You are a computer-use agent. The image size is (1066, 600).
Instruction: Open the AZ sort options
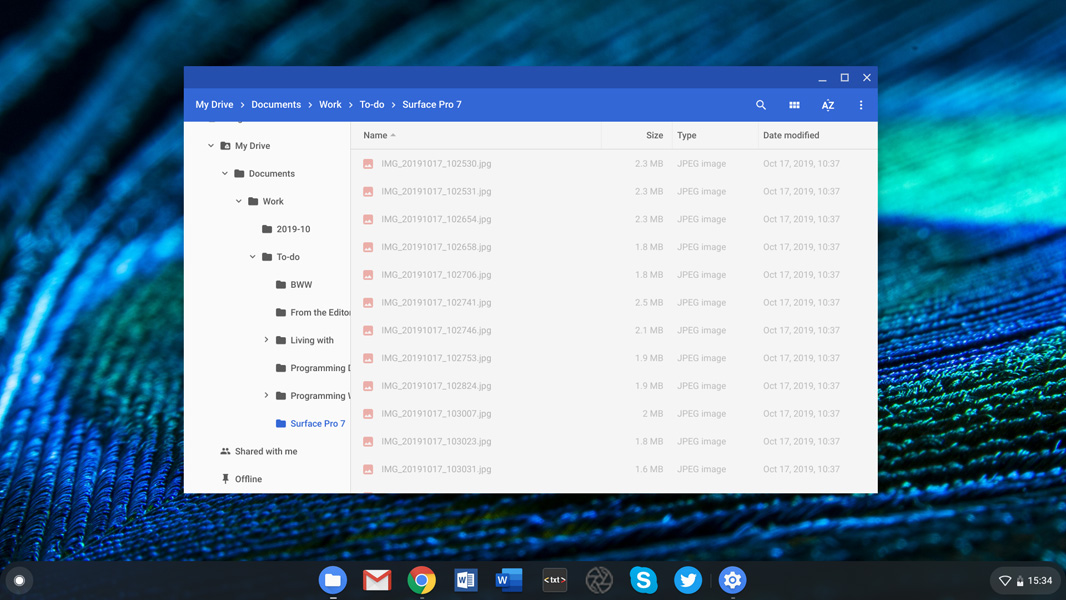(828, 105)
